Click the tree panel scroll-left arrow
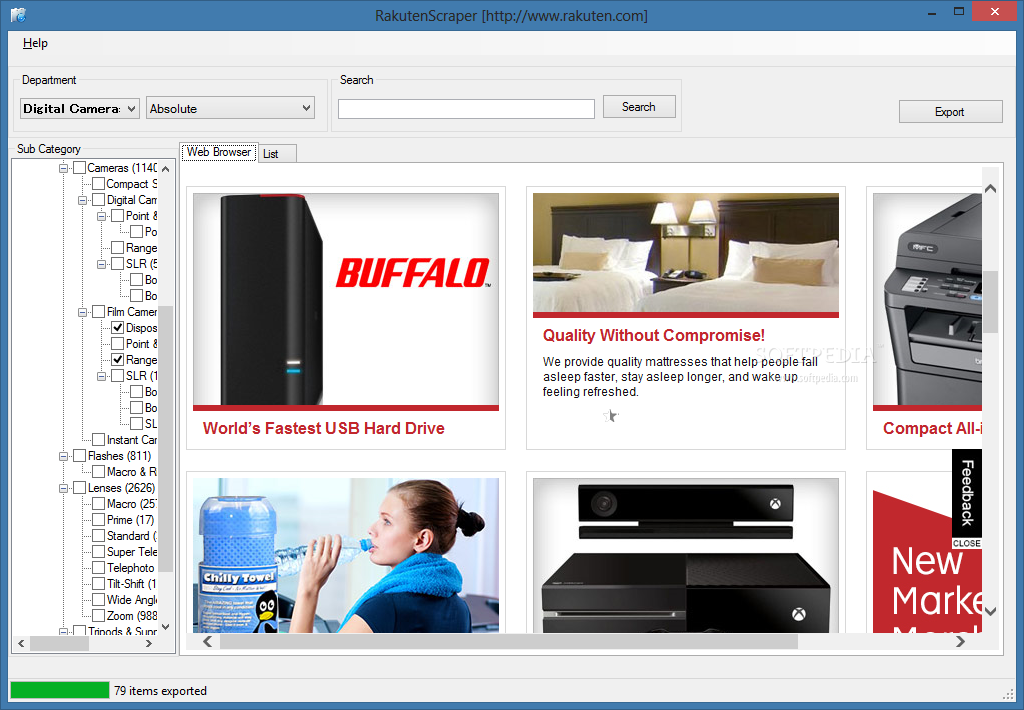Image resolution: width=1024 pixels, height=710 pixels. pyautogui.click(x=21, y=643)
